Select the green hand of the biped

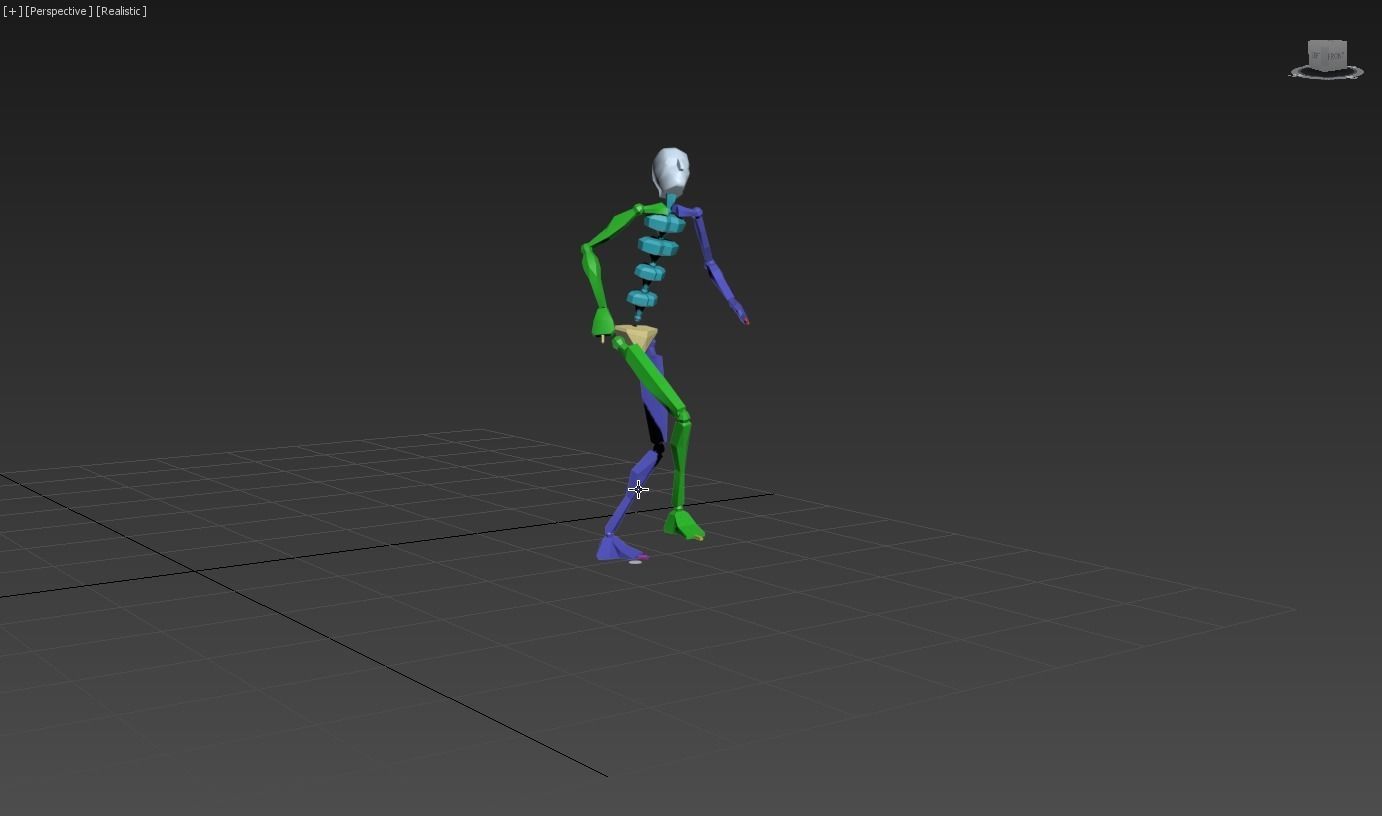(x=602, y=323)
